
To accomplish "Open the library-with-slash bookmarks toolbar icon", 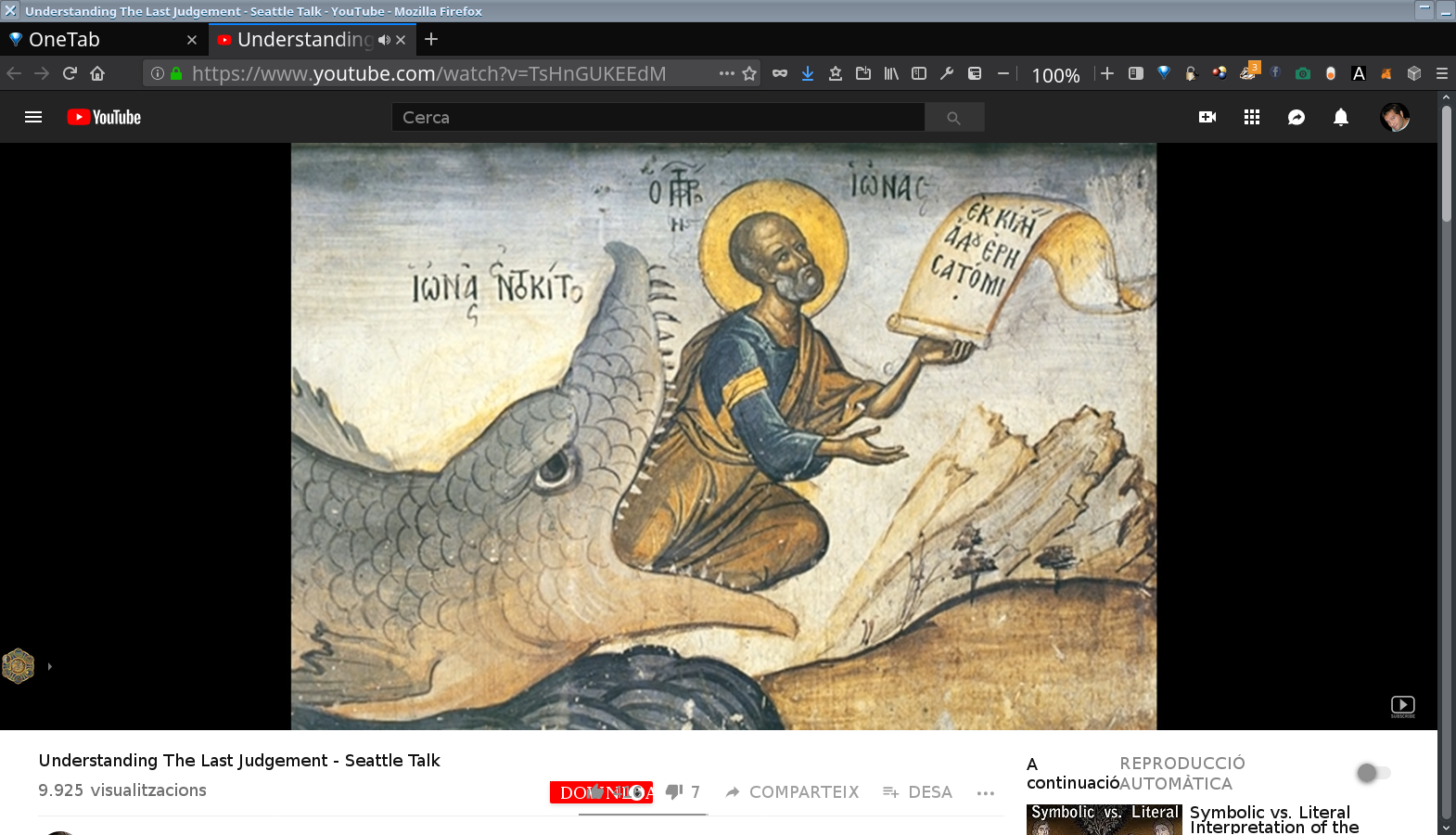I will click(891, 73).
